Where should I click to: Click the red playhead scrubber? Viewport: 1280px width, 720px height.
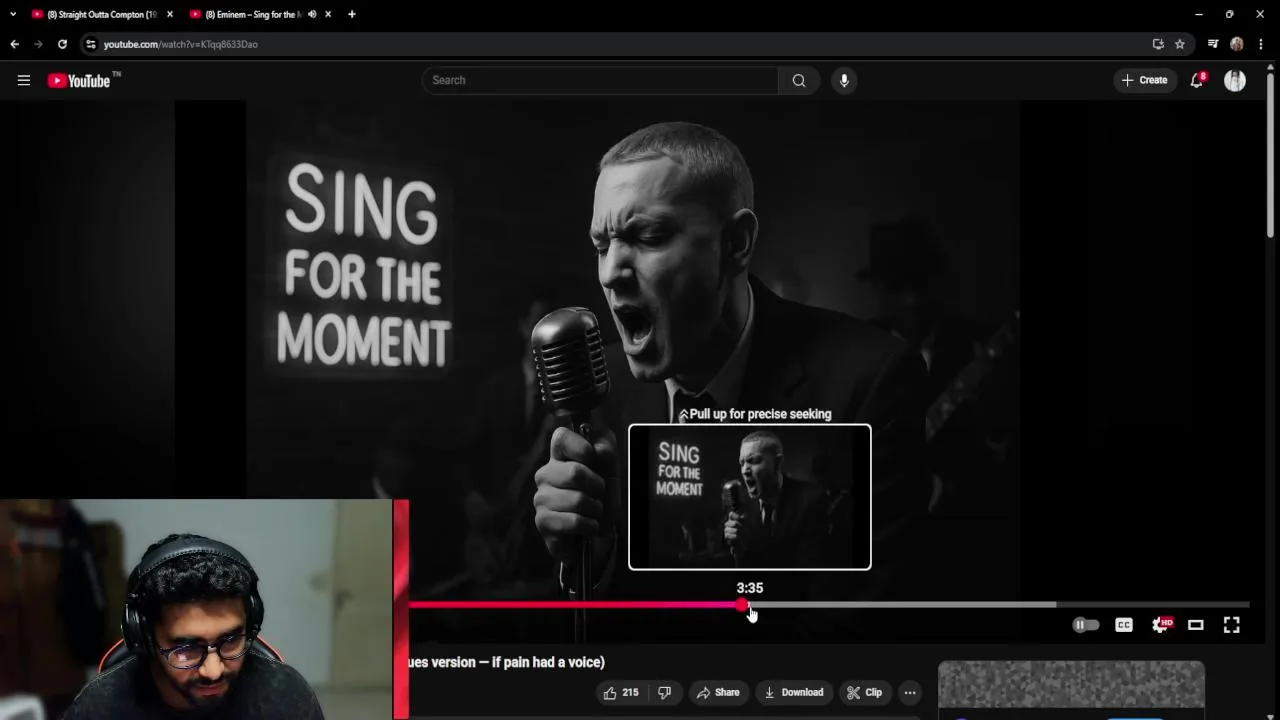742,604
